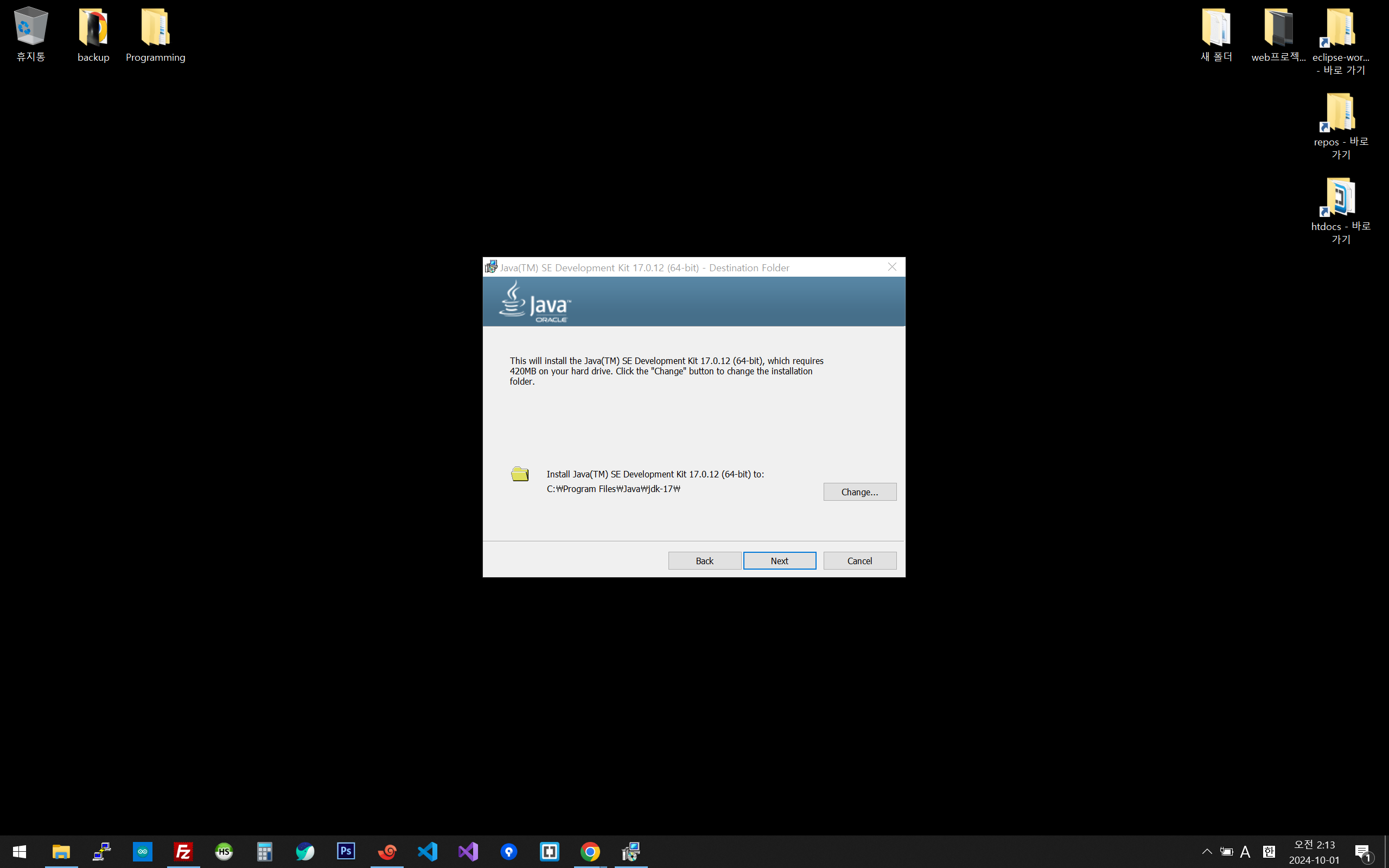Screen dimensions: 1389x868
Task: Open Visual Studio Code taskbar icon
Action: (x=428, y=851)
